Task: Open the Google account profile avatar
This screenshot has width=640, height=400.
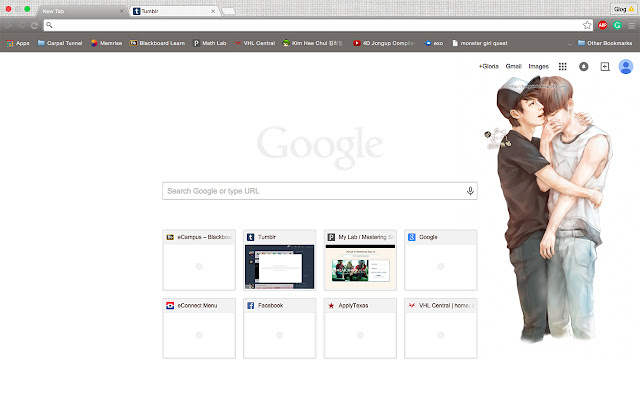Action: (x=626, y=66)
